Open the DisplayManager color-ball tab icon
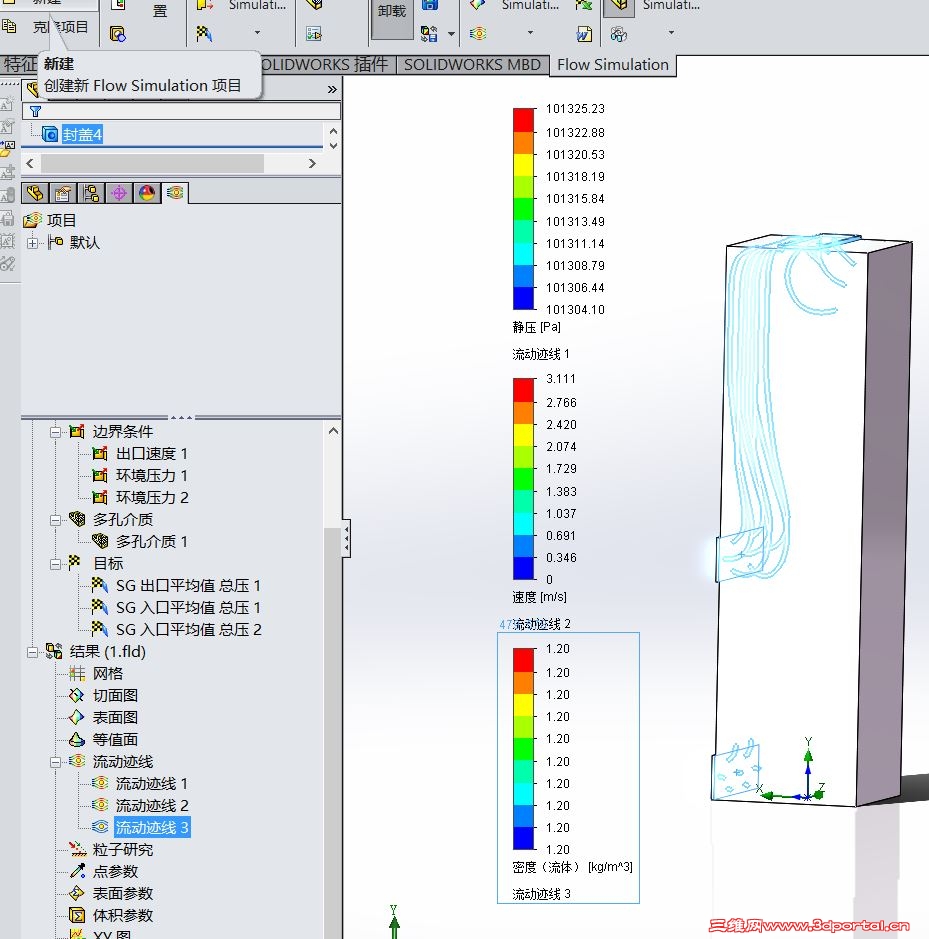Screen dimensions: 929x939 [147, 193]
